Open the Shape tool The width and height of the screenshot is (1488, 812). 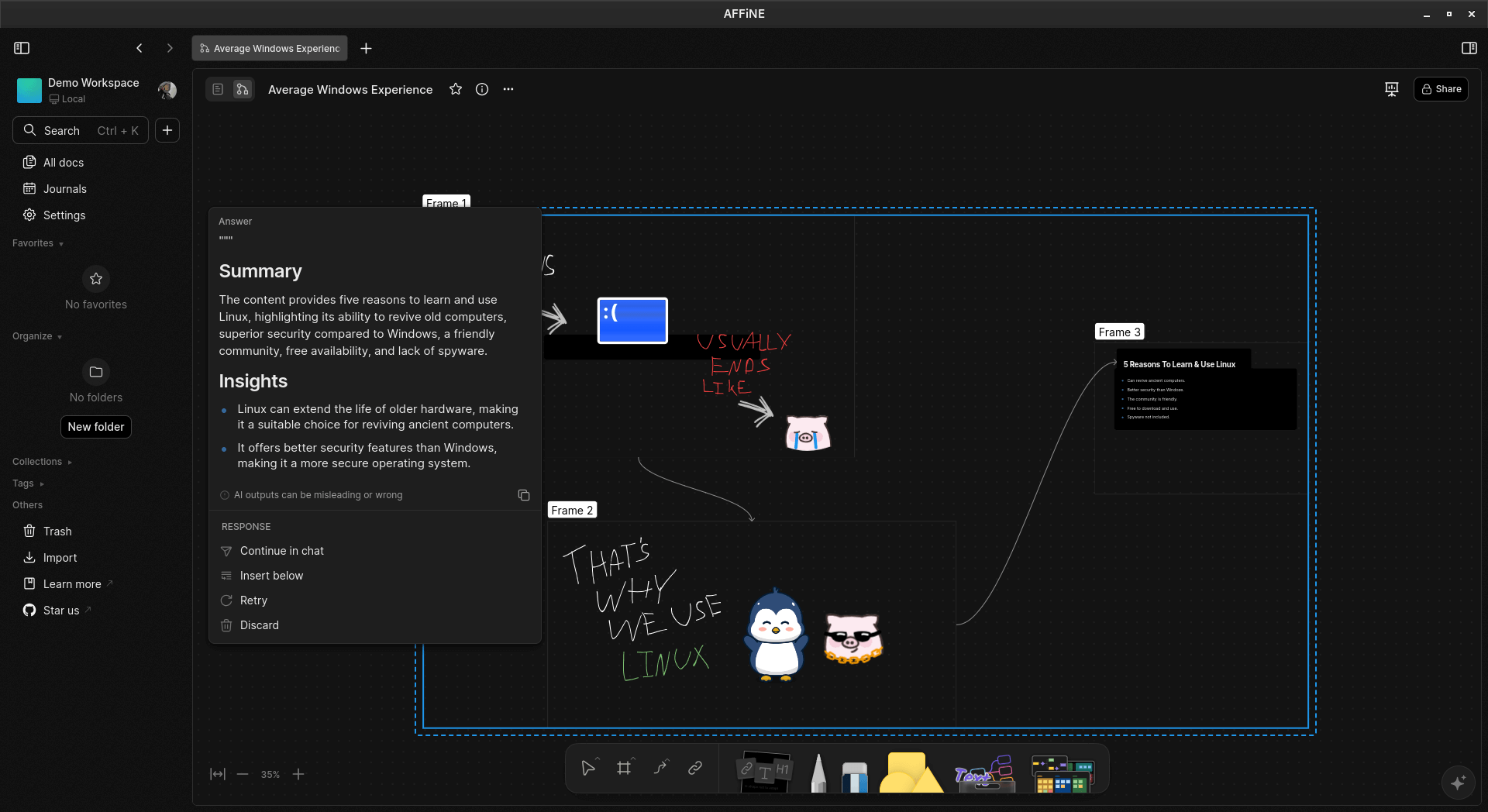pos(912,771)
